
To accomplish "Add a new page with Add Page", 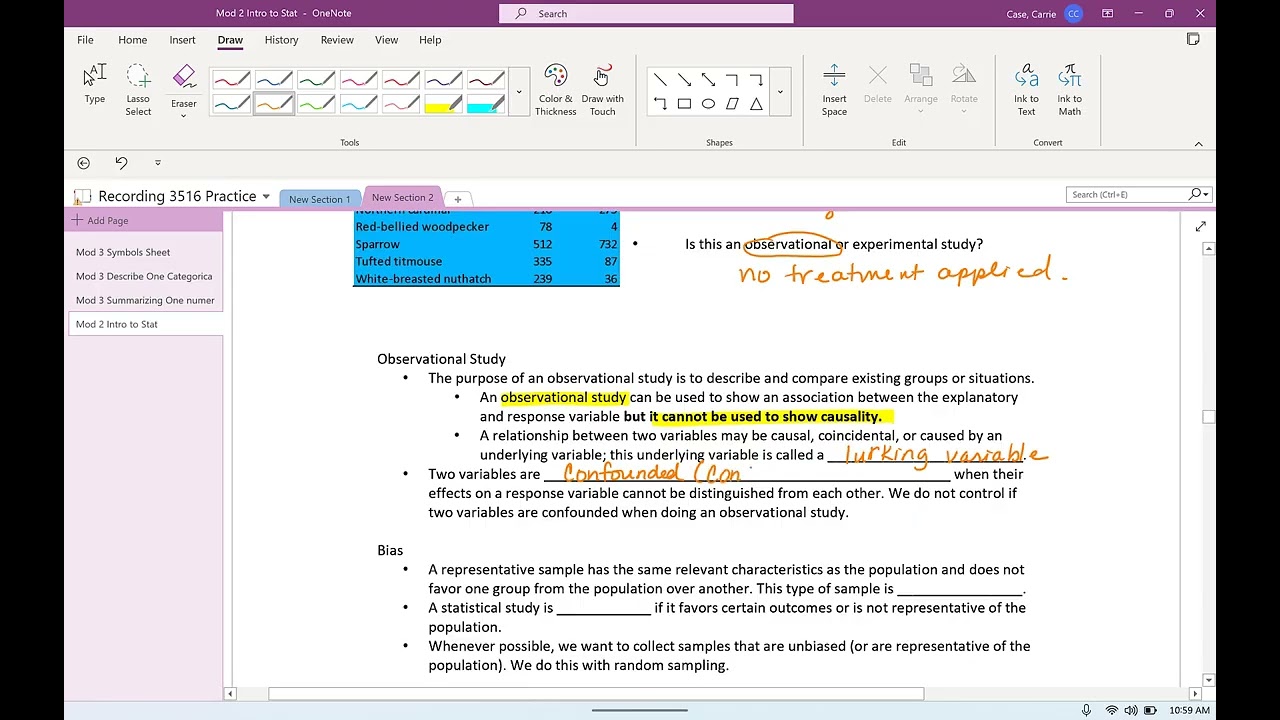I will 100,221.
